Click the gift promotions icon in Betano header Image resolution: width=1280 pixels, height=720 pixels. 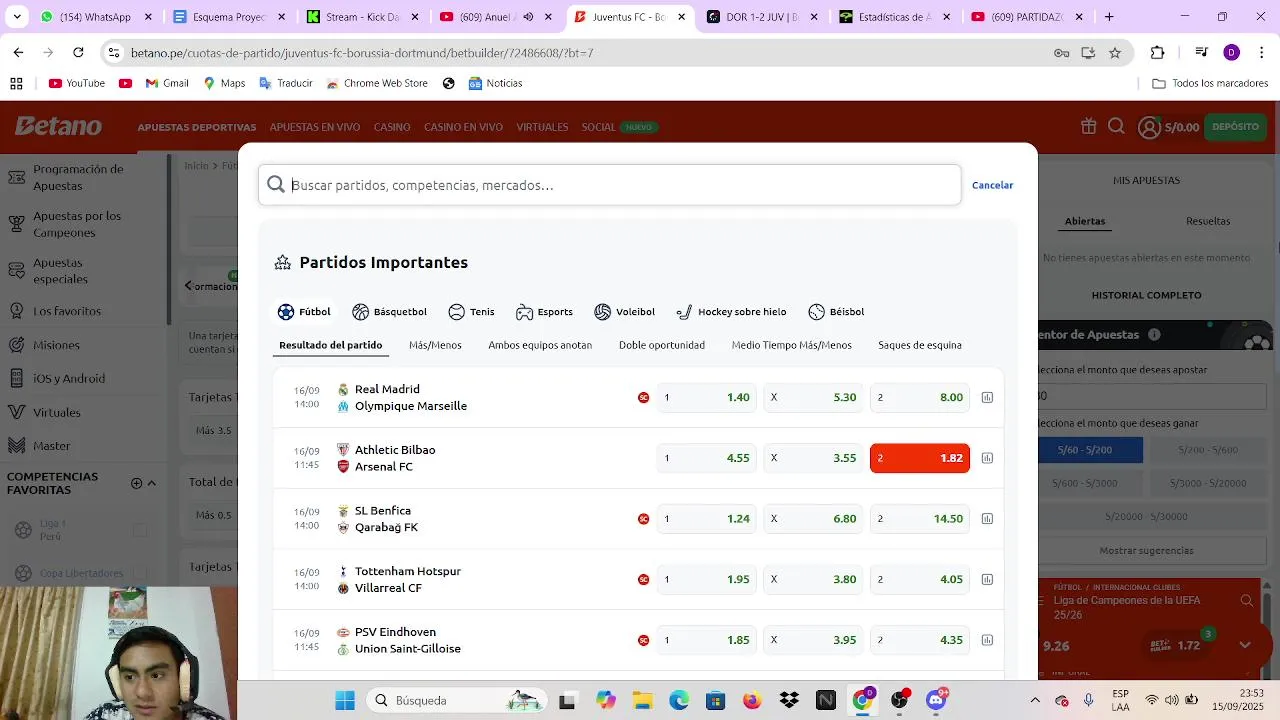click(x=1088, y=126)
